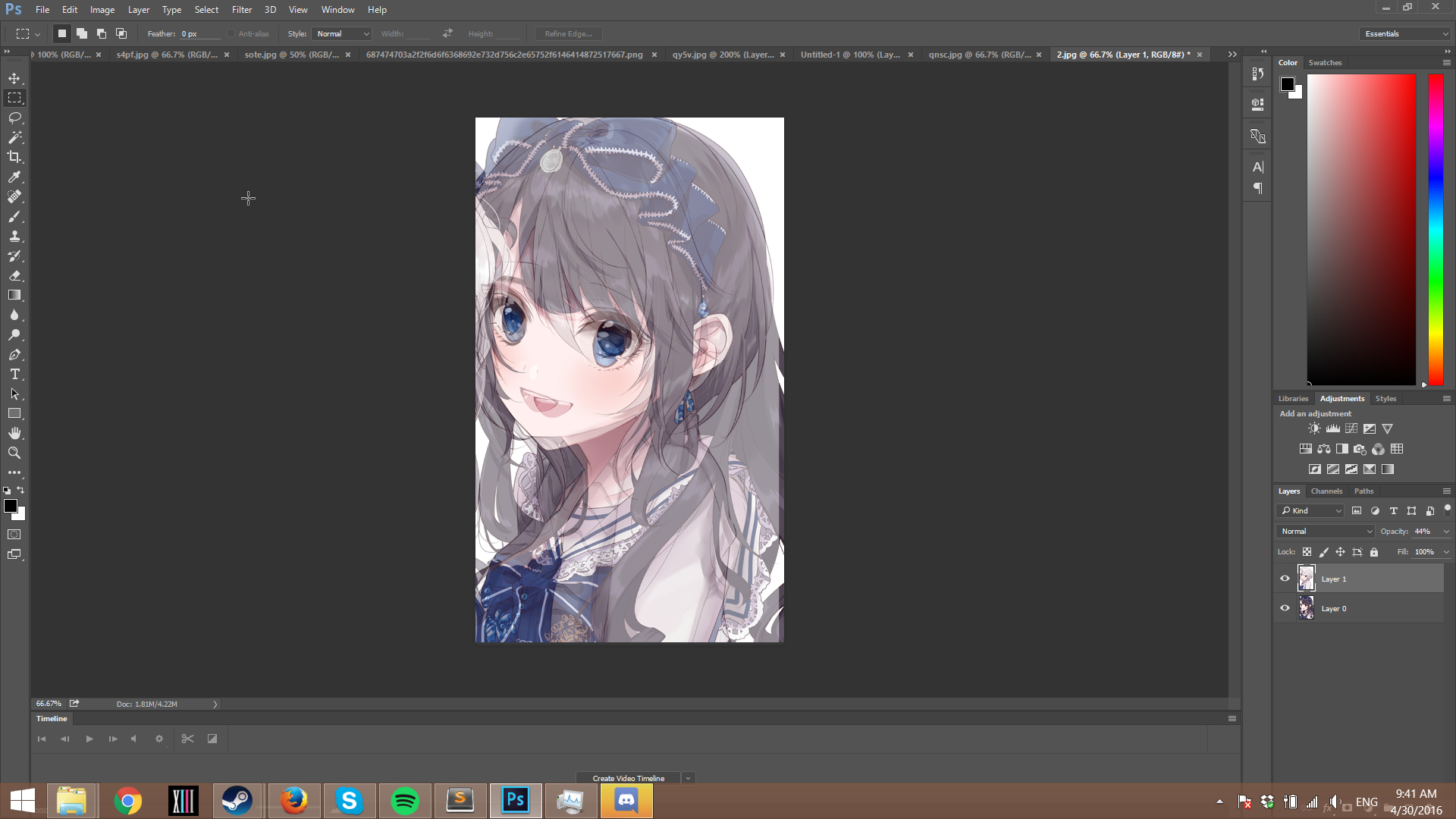Select the Healing Brush tool
This screenshot has height=819, width=1456.
click(x=14, y=196)
